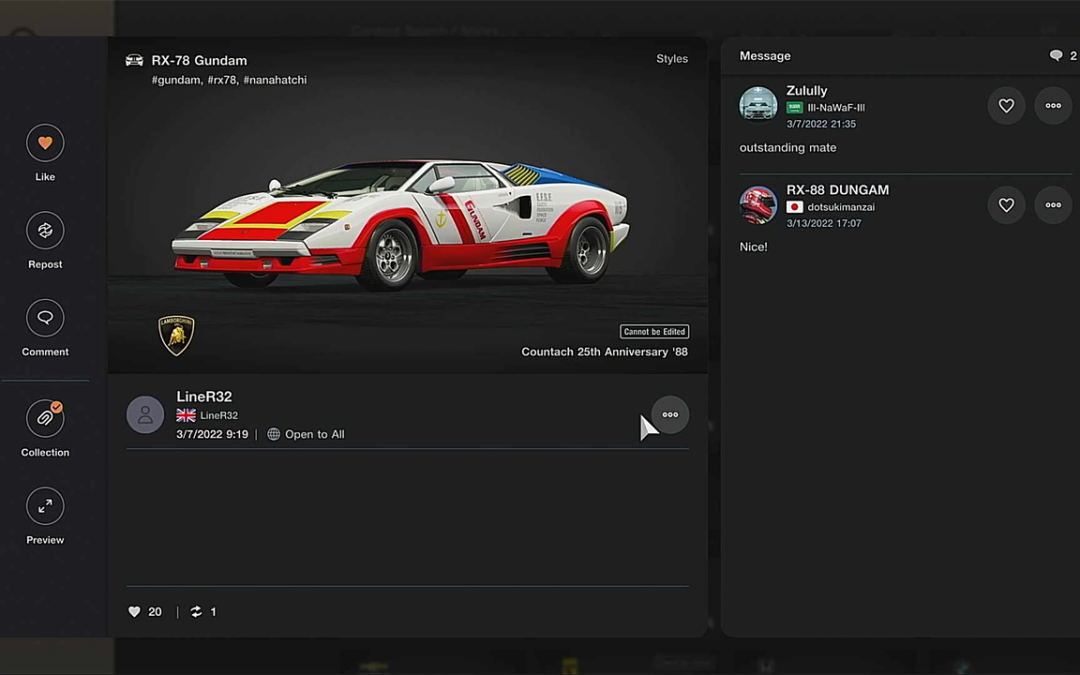The image size is (1080, 675).
Task: Like the RX-78 Gundam livery
Action: [45, 143]
